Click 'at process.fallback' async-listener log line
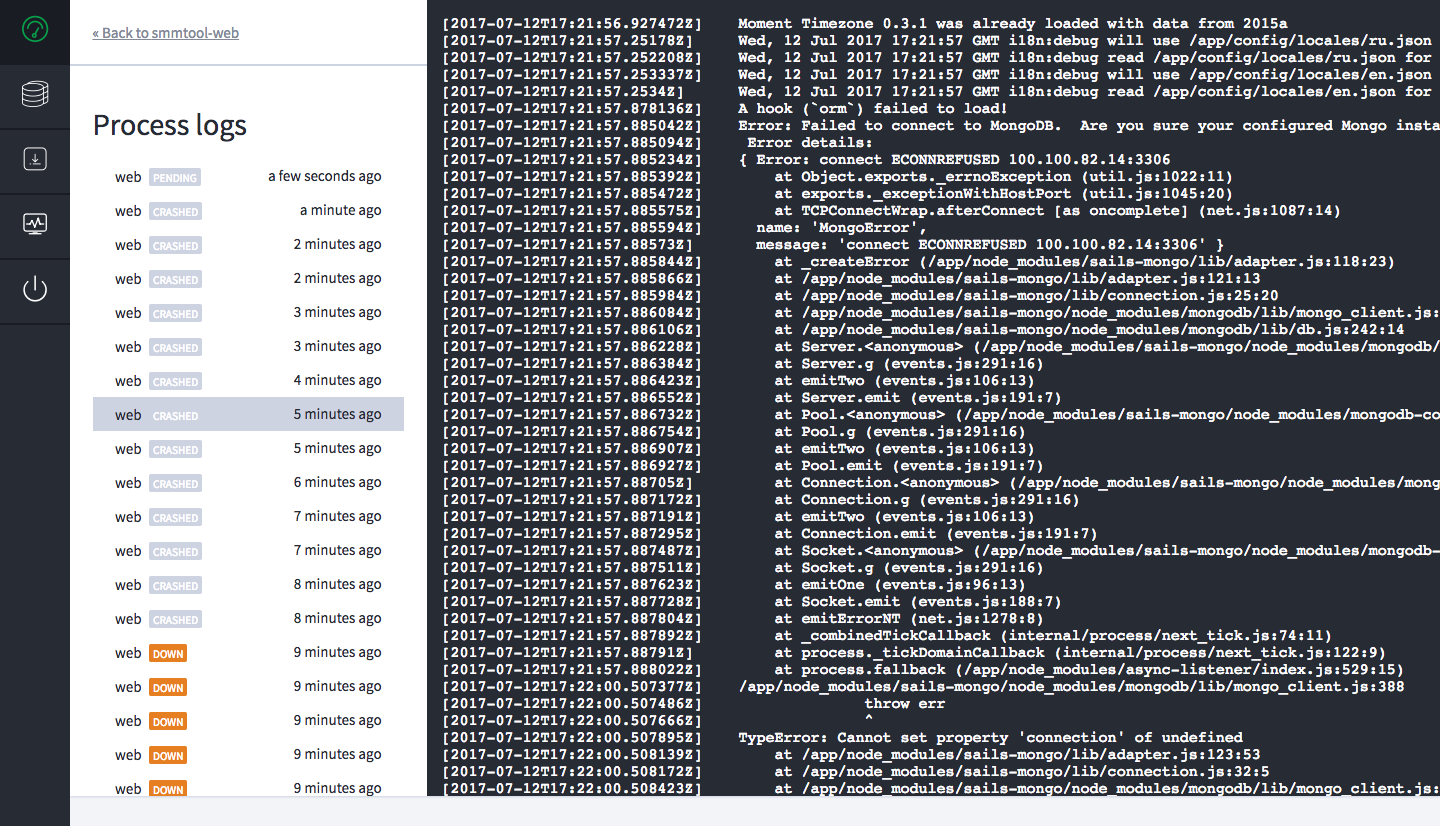Viewport: 1440px width, 826px height. [1089, 669]
